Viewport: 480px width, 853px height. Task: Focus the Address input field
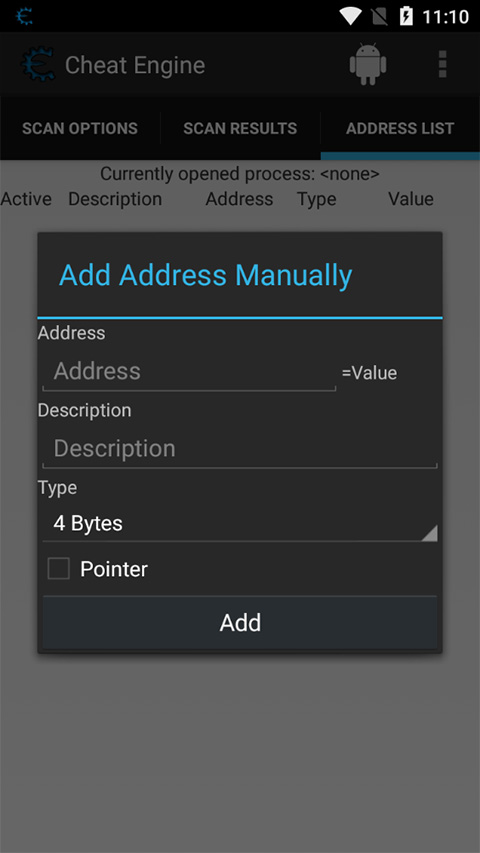click(x=189, y=372)
